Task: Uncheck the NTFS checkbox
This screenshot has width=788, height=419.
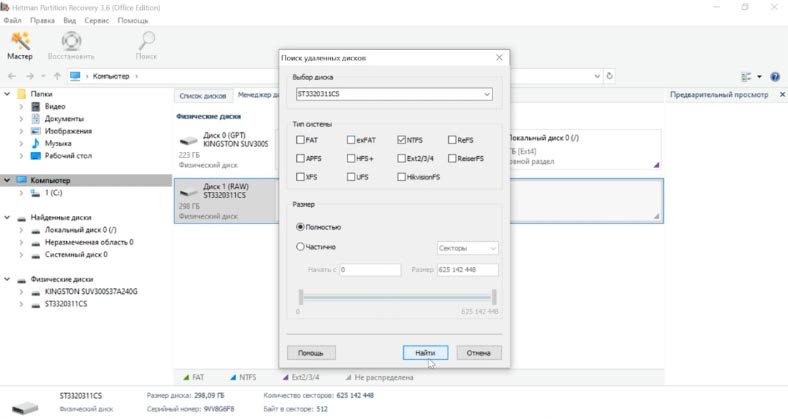Action: 401,140
